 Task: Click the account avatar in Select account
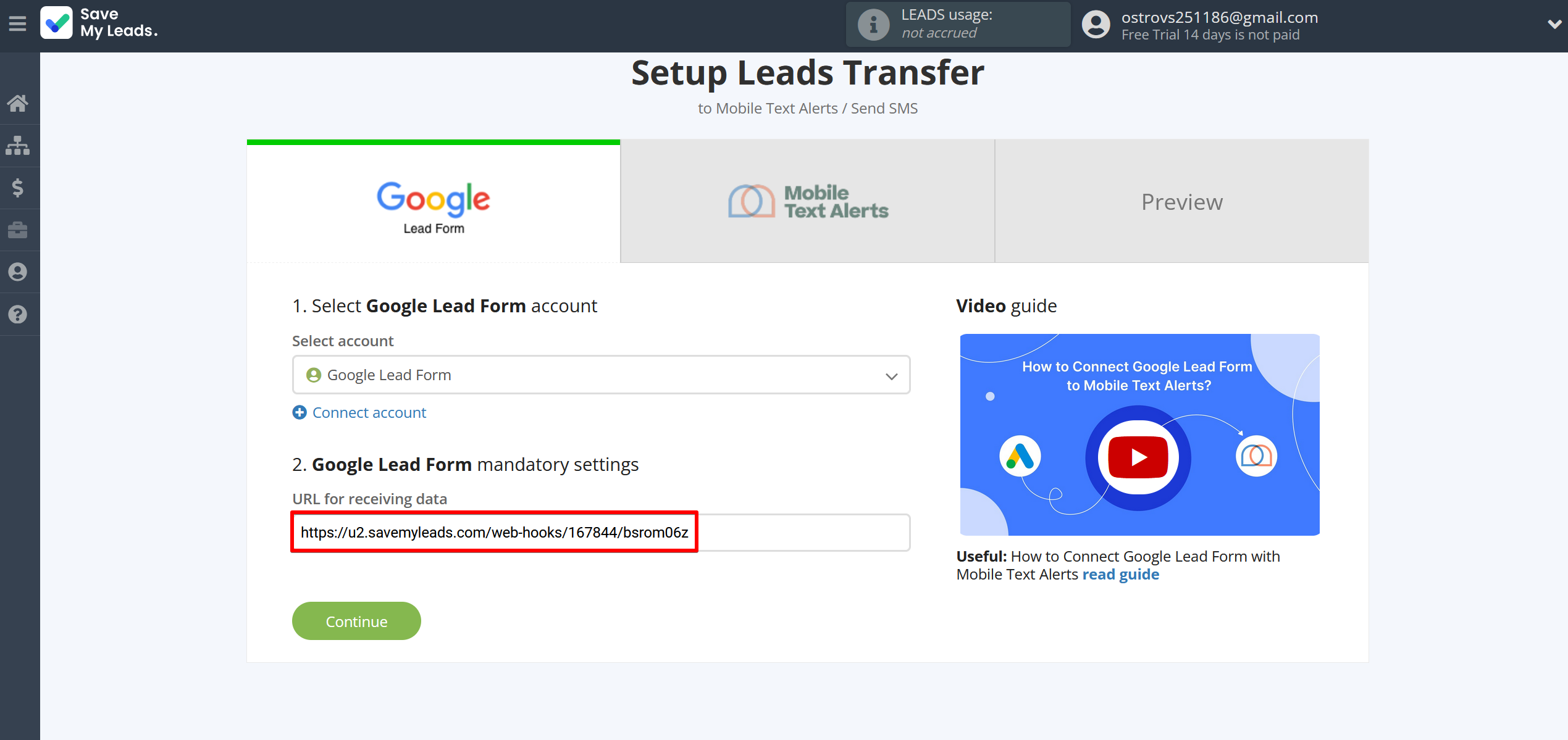314,375
